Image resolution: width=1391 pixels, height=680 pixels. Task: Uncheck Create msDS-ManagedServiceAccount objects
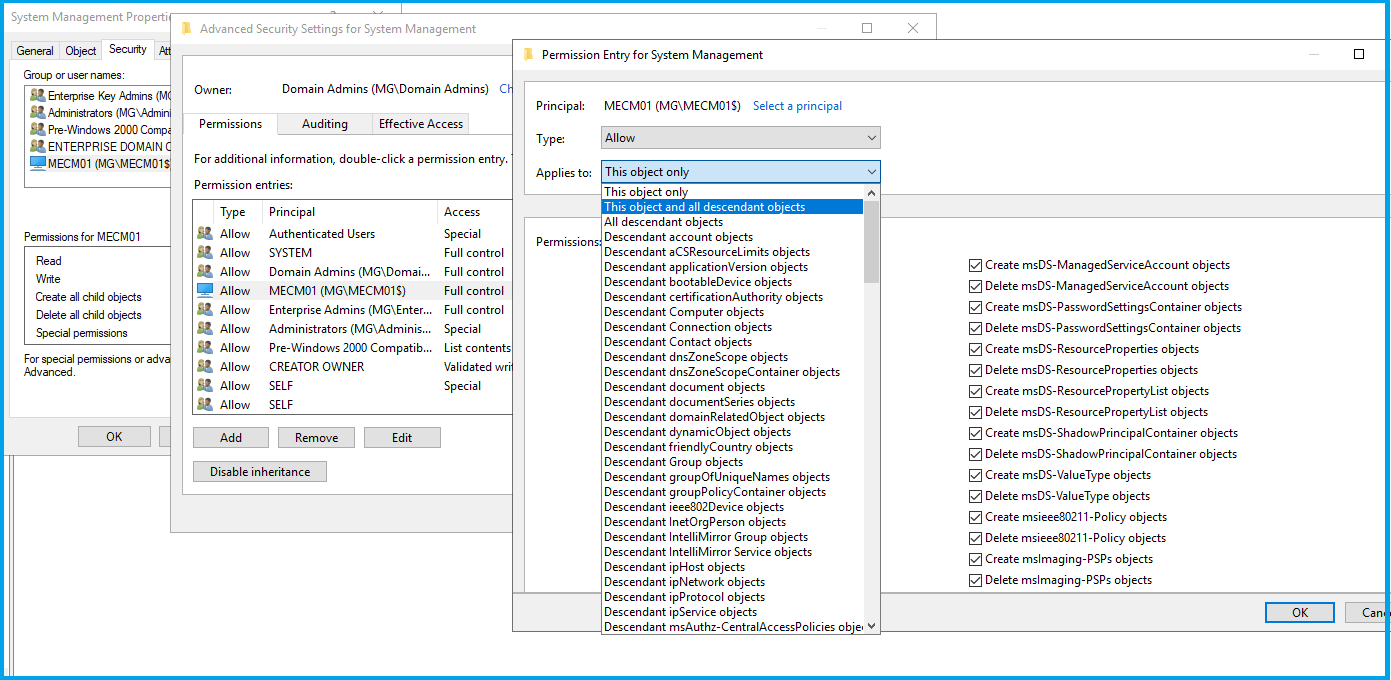pyautogui.click(x=975, y=266)
